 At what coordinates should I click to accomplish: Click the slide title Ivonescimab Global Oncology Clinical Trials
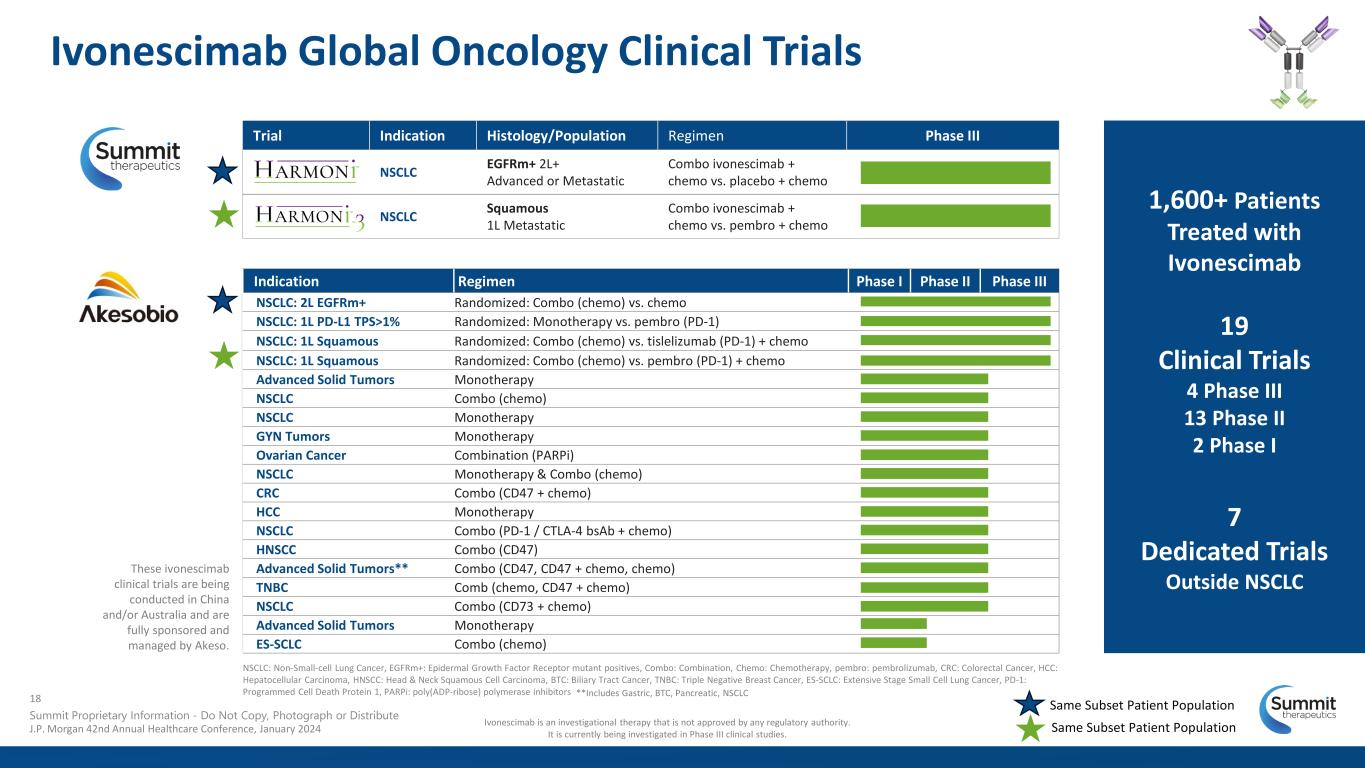click(x=456, y=52)
